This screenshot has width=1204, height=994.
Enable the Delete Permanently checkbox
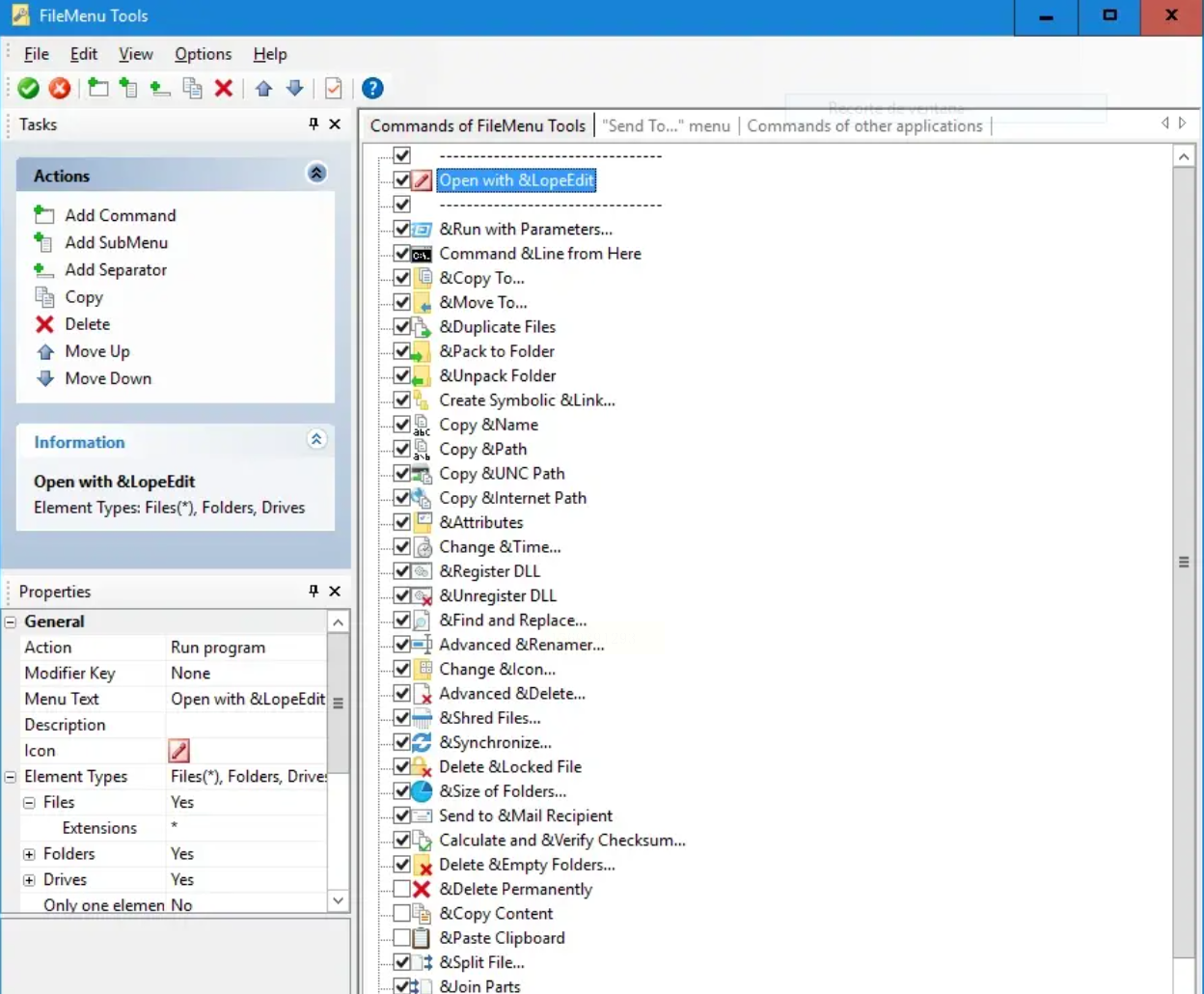(x=402, y=889)
